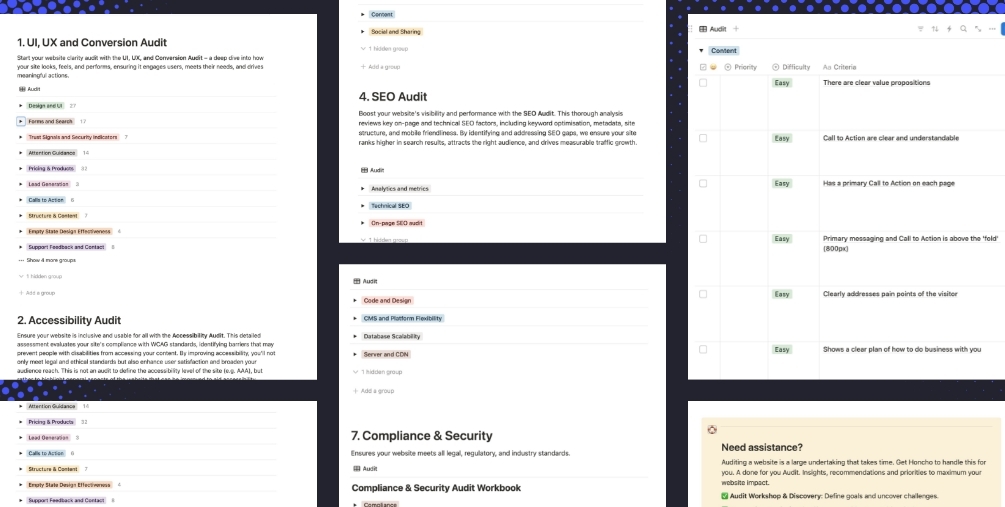Click the green Easy difficulty tag in first row
1005x507 pixels.
click(x=782, y=83)
